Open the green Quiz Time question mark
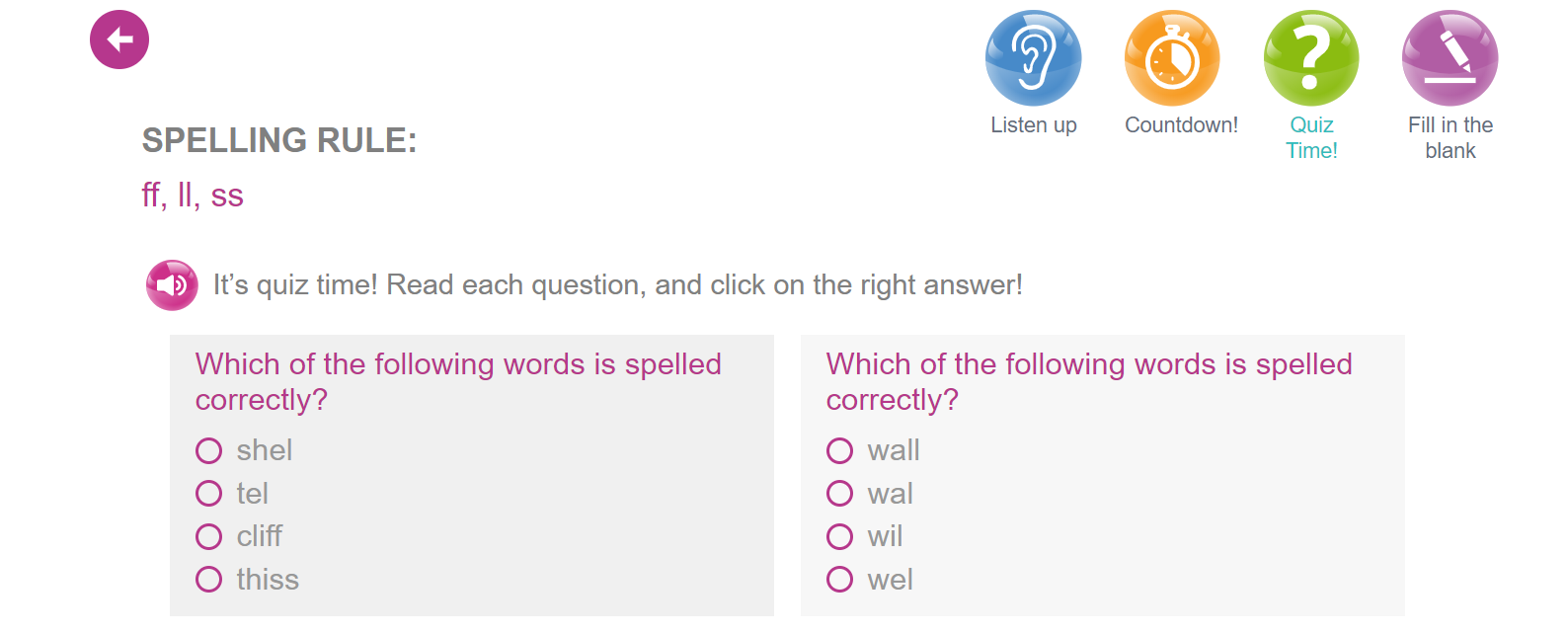 [x=1311, y=58]
